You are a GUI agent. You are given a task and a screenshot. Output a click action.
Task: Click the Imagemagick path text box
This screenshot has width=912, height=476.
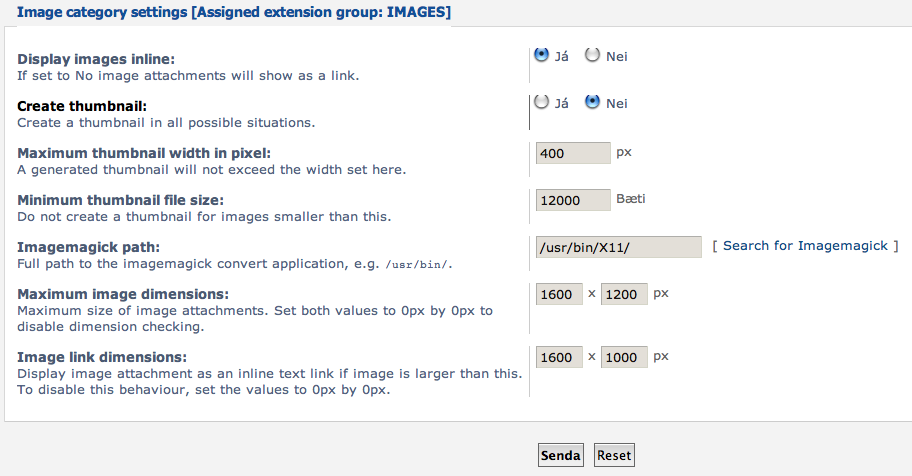(x=619, y=247)
